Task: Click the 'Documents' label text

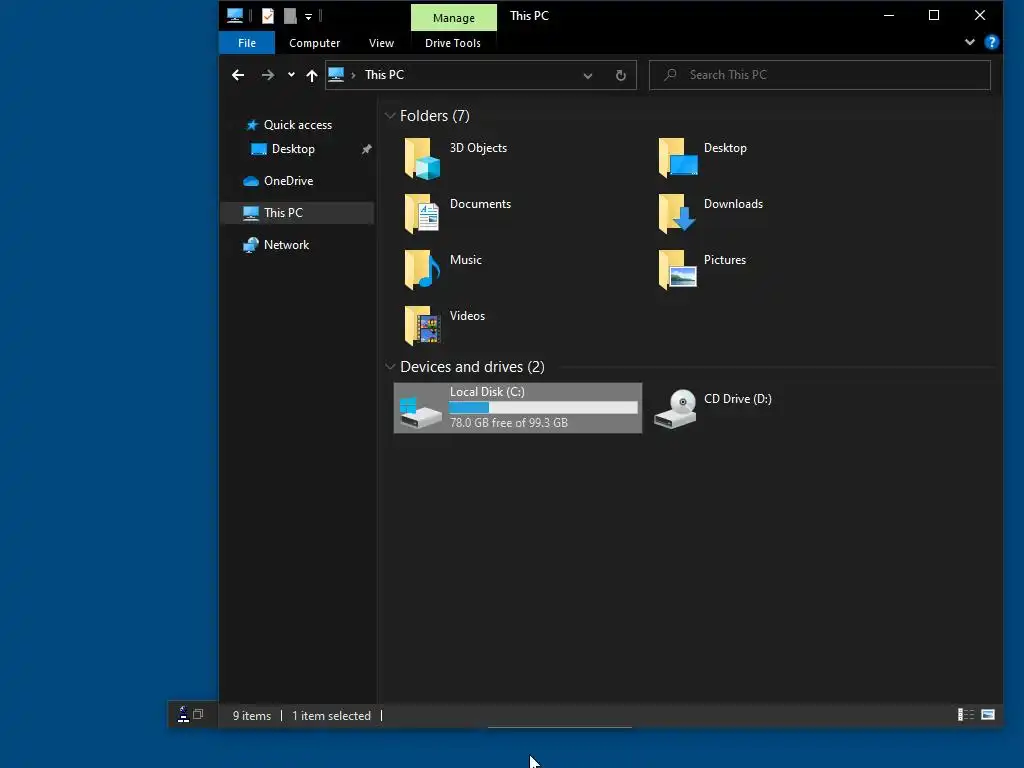Action: [480, 204]
